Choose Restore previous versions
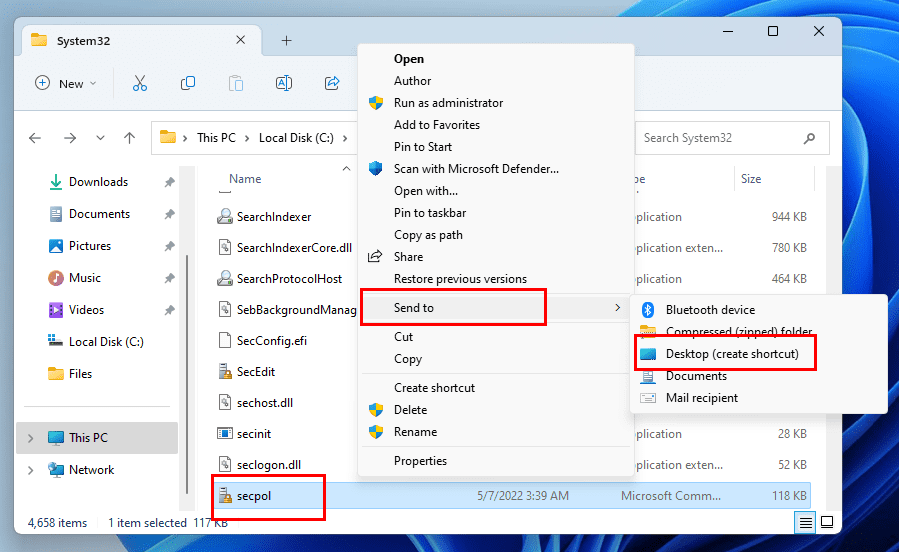 496,279
